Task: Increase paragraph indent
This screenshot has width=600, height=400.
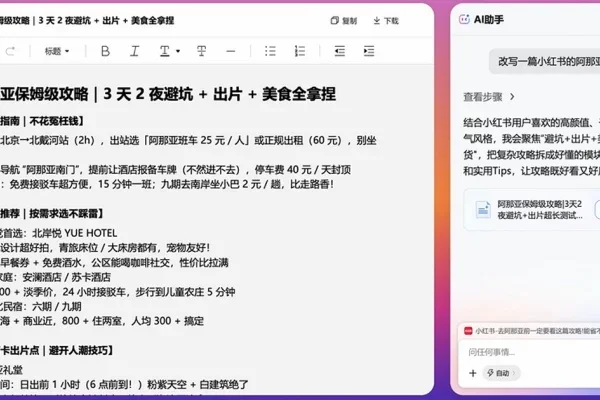Action: [369, 51]
